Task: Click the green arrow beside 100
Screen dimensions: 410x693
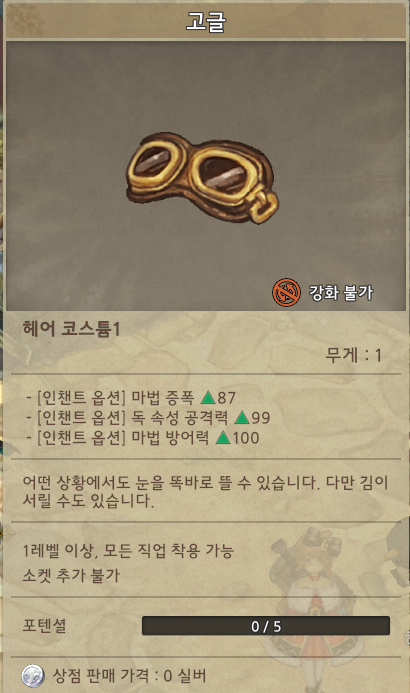Action: pyautogui.click(x=223, y=438)
